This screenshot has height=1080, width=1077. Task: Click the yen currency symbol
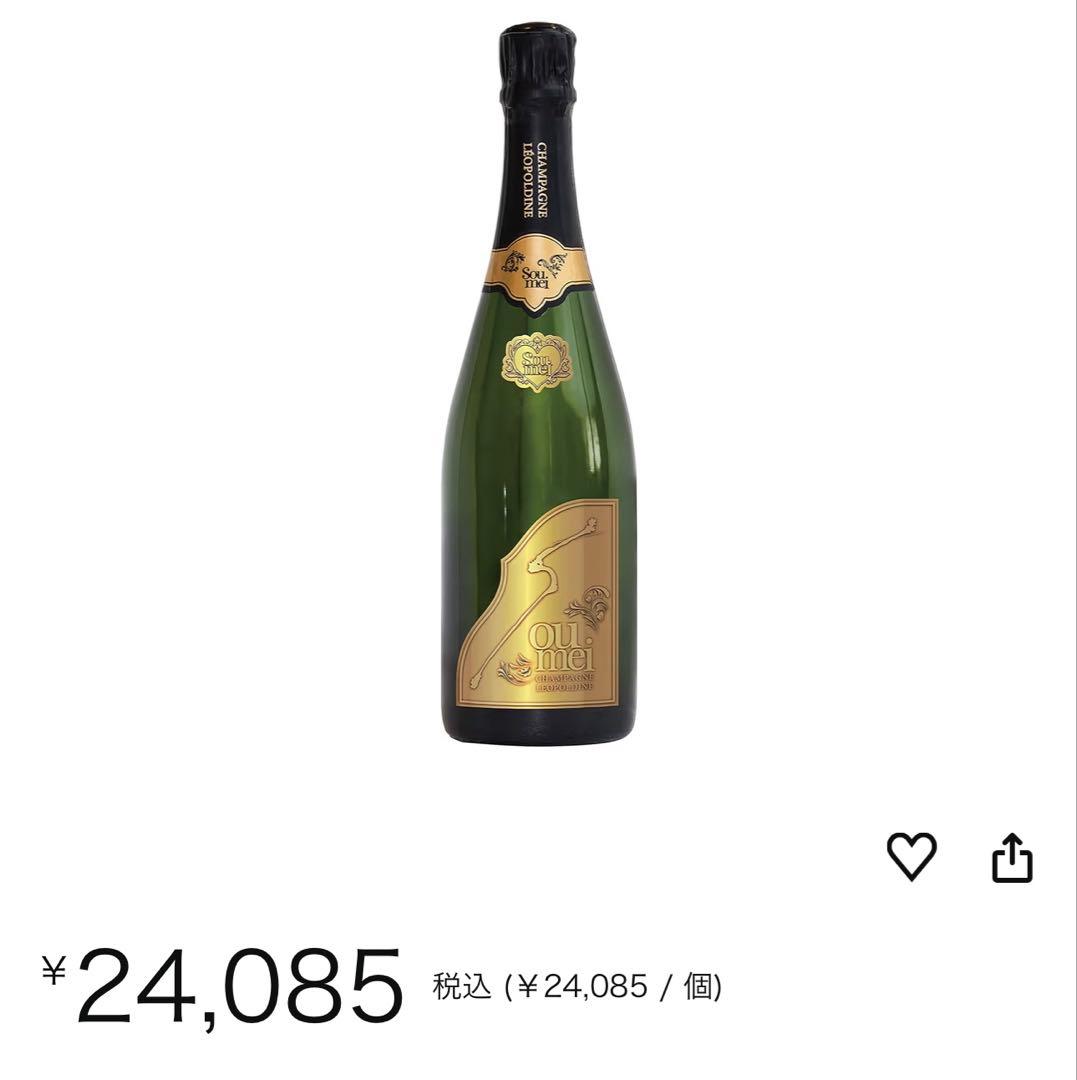click(x=54, y=970)
